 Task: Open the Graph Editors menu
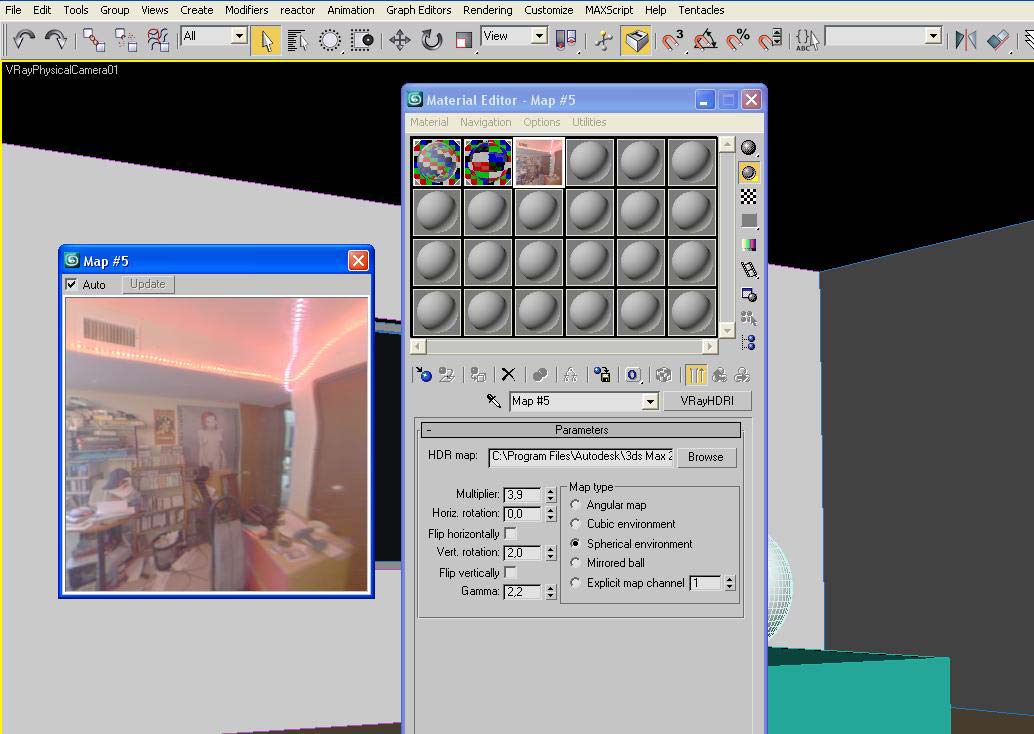point(418,10)
